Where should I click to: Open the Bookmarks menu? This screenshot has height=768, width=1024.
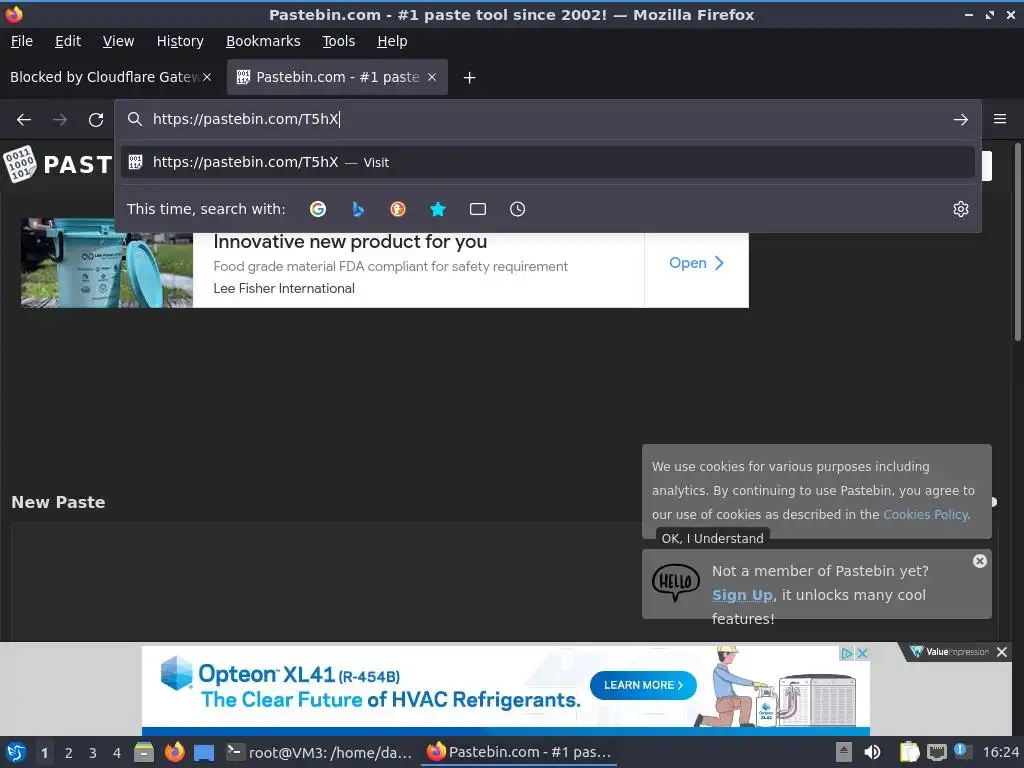pyautogui.click(x=263, y=41)
